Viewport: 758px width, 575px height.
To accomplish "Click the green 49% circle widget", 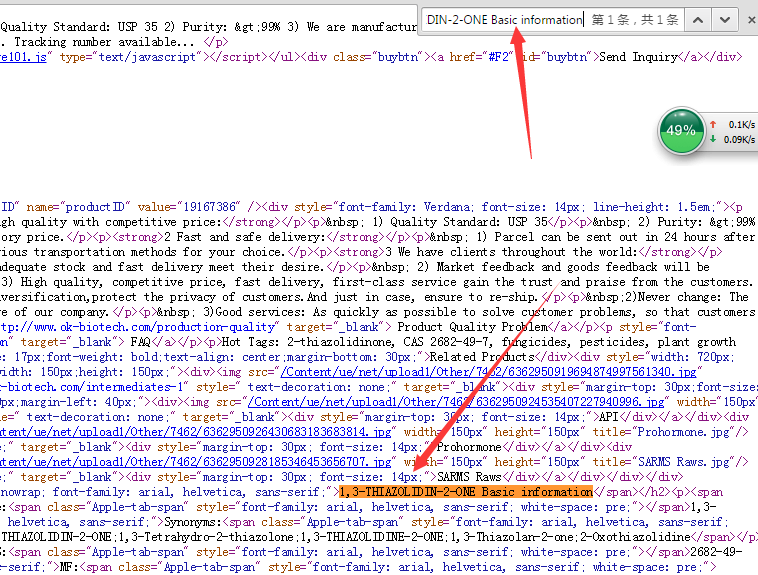I will [681, 130].
